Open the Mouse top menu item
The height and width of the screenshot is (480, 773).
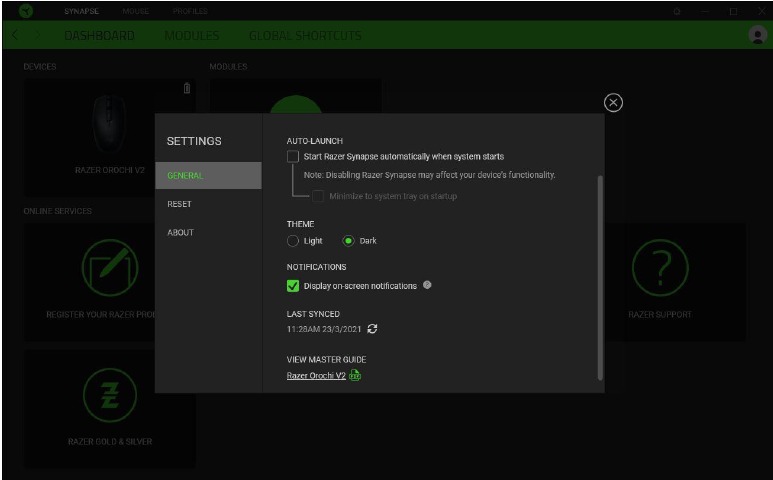click(x=136, y=11)
